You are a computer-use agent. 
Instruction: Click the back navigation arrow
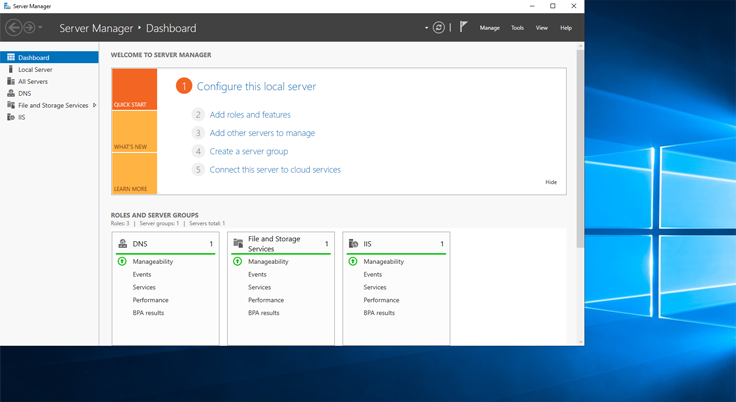tap(14, 28)
